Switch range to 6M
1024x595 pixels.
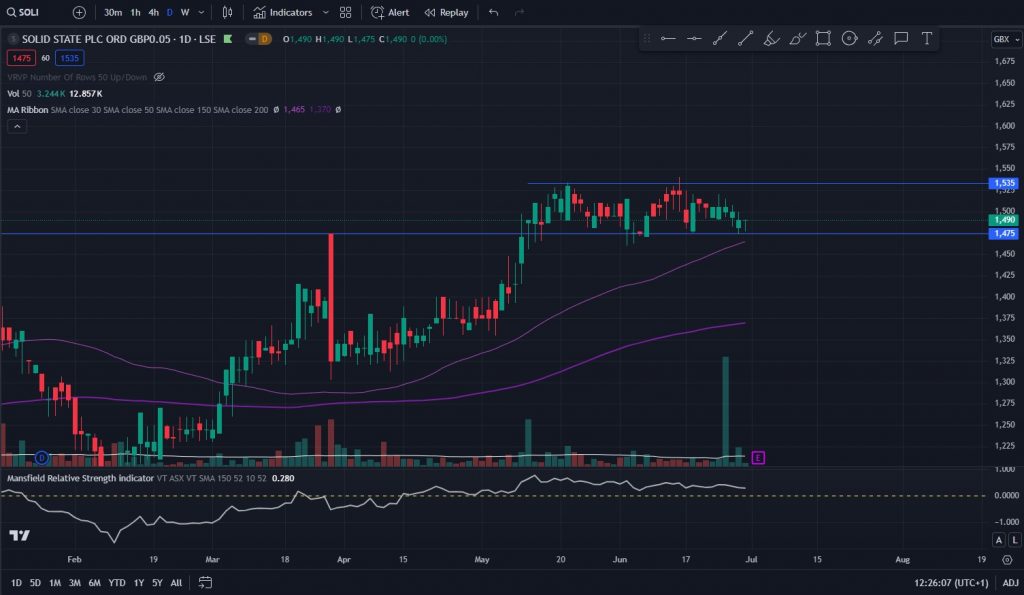[x=94, y=582]
